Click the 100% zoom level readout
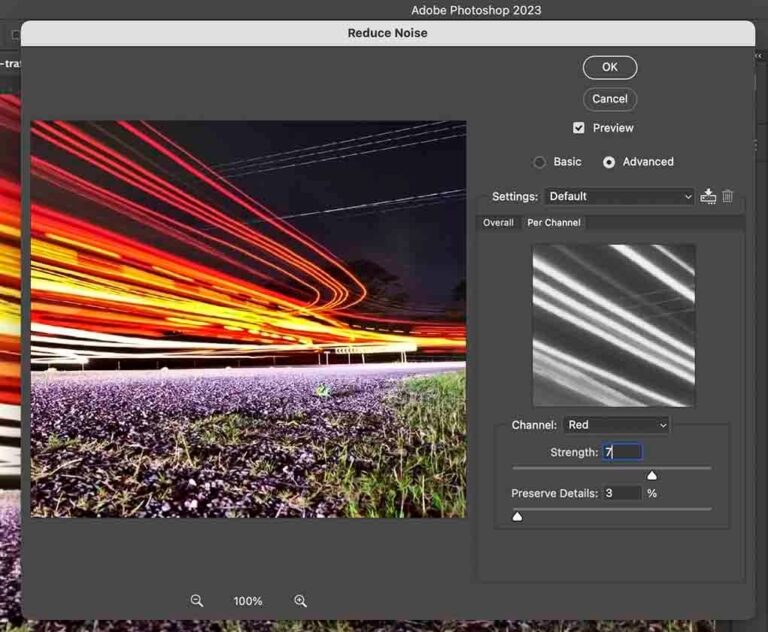This screenshot has height=632, width=768. click(248, 601)
